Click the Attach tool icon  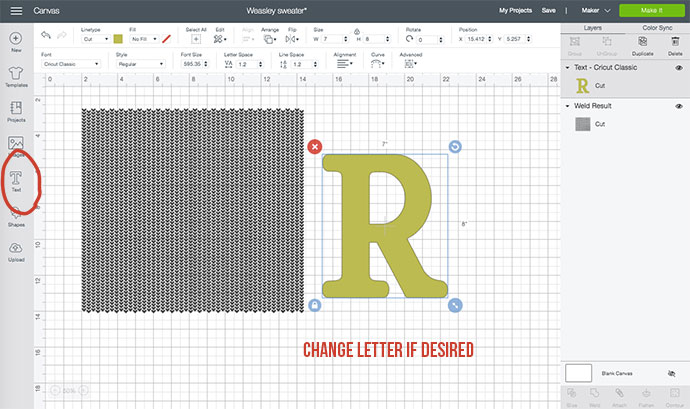point(619,393)
